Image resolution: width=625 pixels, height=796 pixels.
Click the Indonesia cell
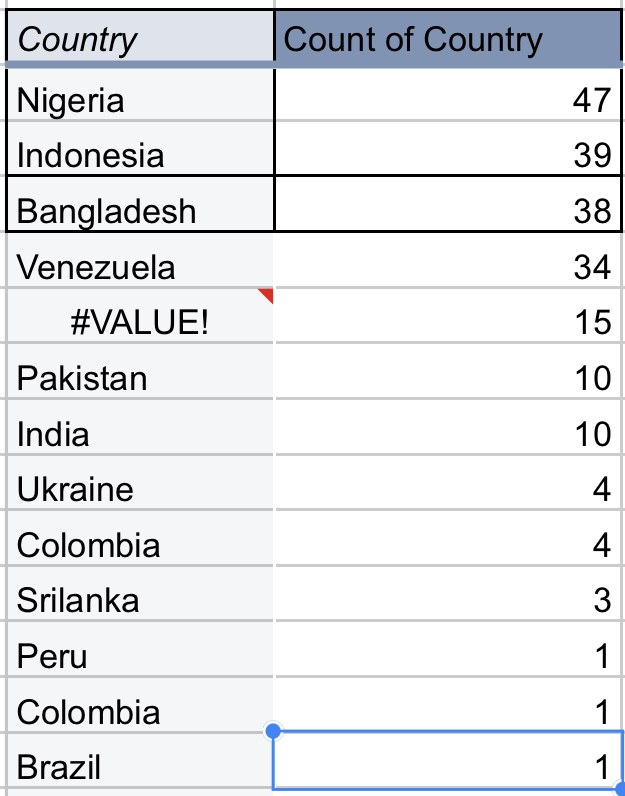tap(140, 149)
